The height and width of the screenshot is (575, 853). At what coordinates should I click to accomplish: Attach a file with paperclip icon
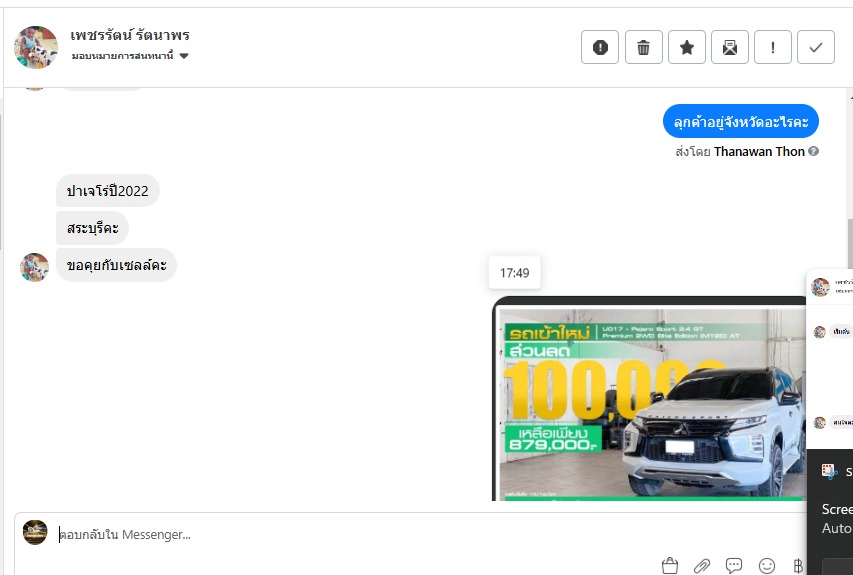(x=702, y=566)
